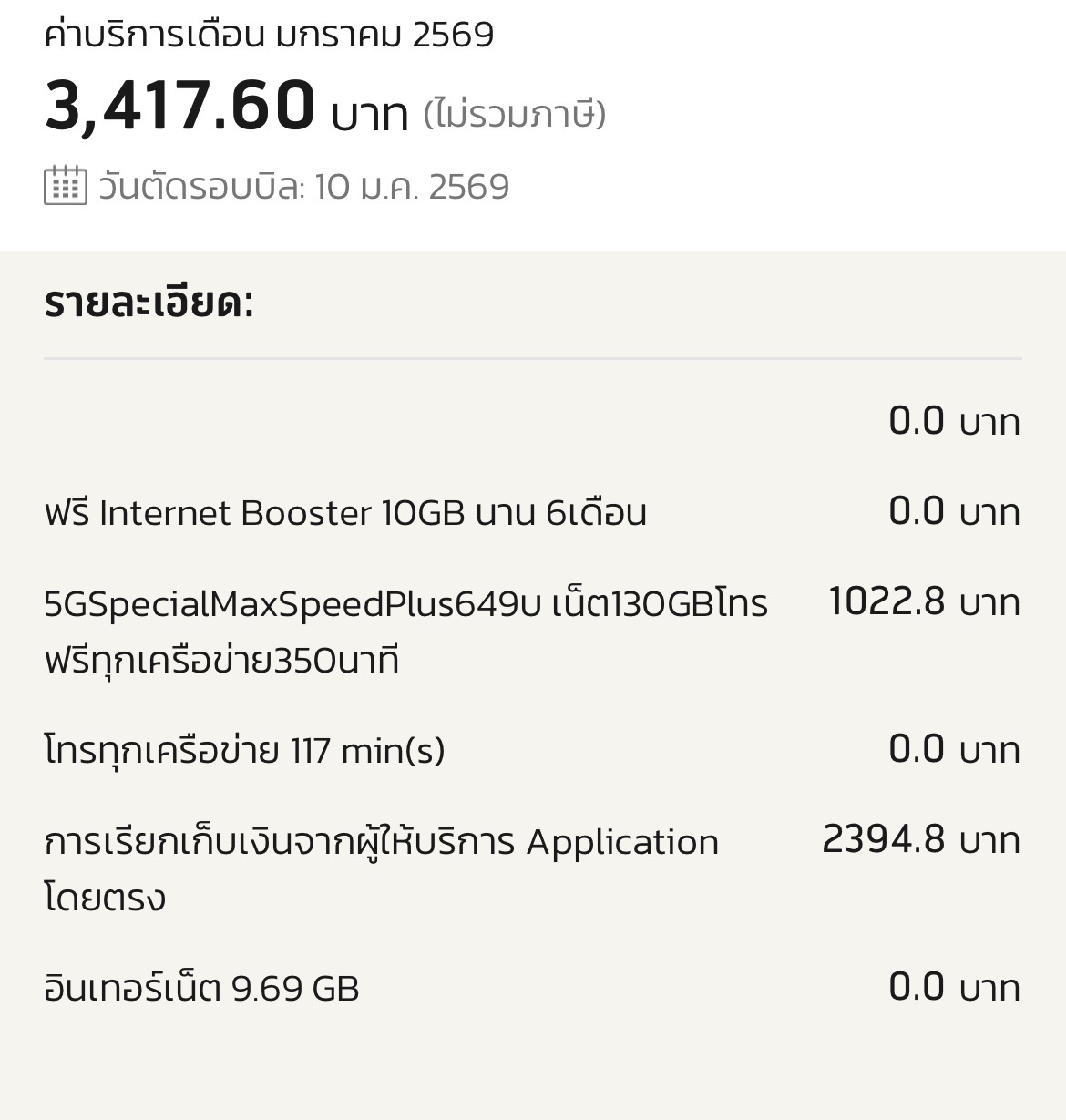Image resolution: width=1066 pixels, height=1120 pixels.
Task: Select the โทรทุกเครือข่าย 117 min(s) row
Action: coord(244,751)
